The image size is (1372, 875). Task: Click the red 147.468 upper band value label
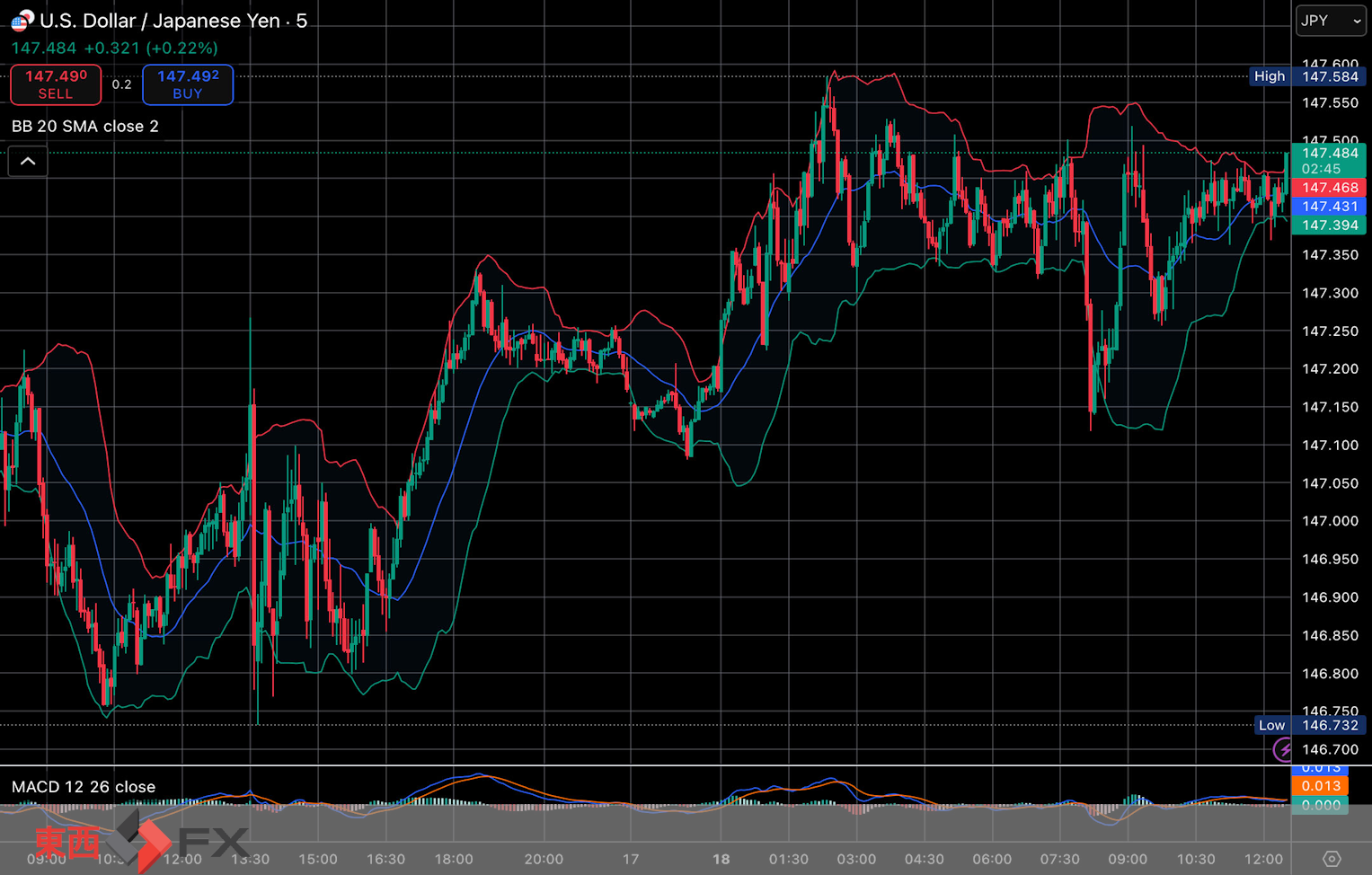click(1329, 188)
